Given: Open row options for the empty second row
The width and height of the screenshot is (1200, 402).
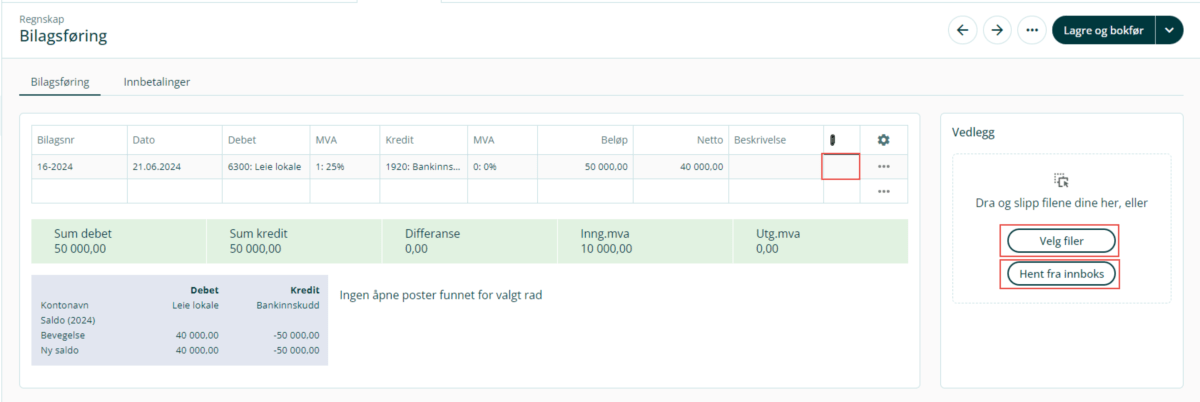Looking at the screenshot, I should 883,191.
